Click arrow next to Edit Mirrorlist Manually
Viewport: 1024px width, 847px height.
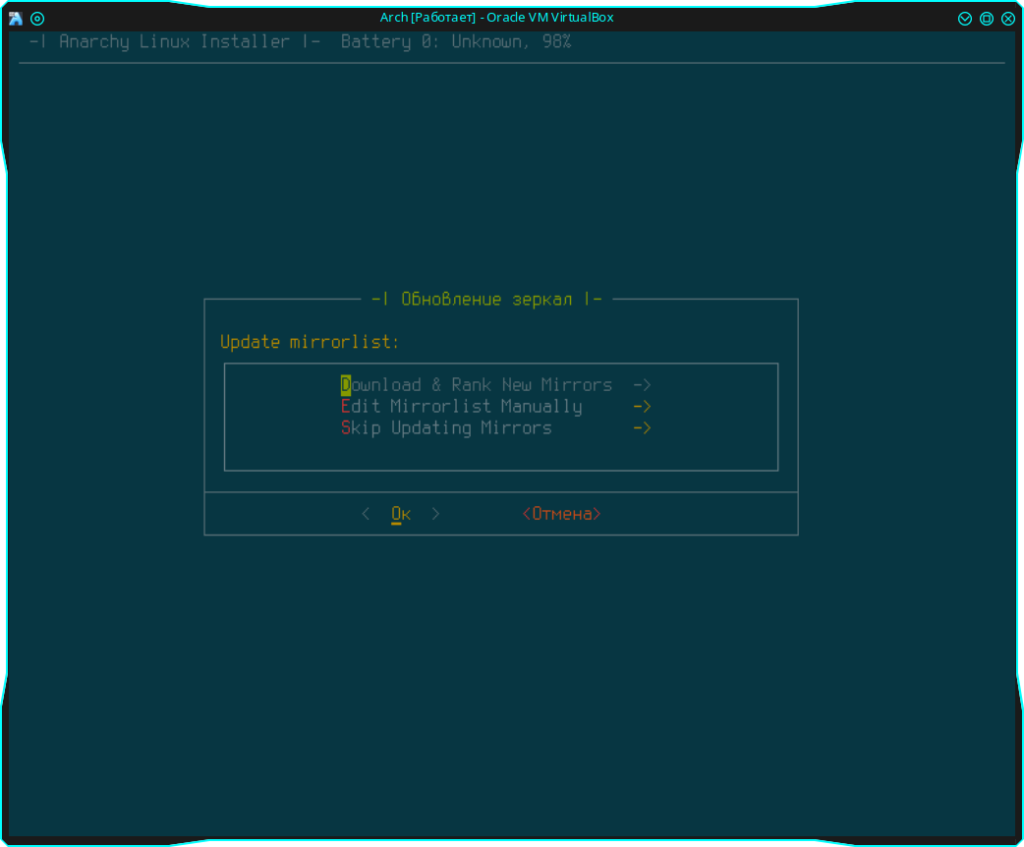642,407
